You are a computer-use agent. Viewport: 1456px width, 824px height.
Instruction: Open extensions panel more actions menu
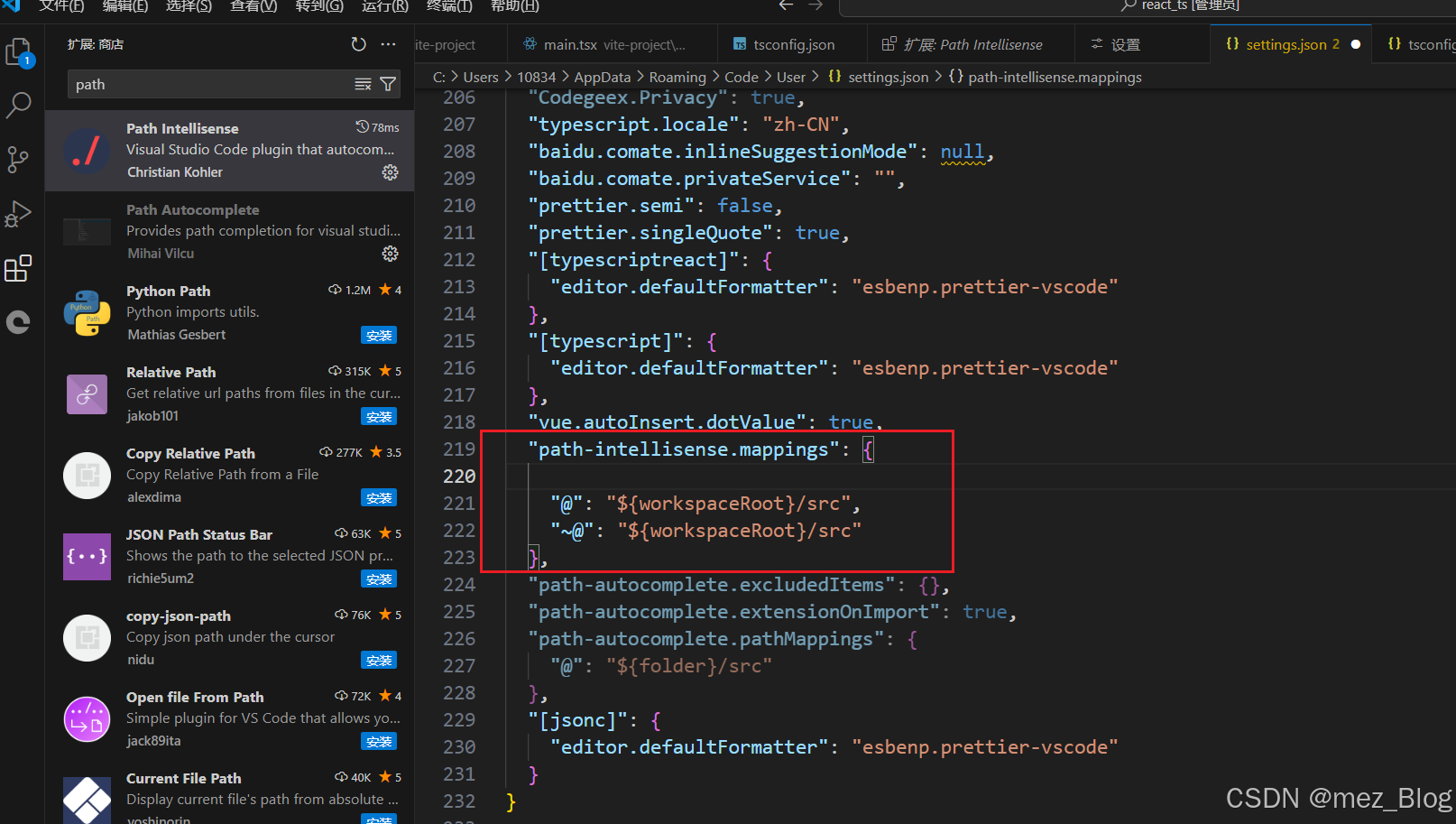click(x=388, y=44)
